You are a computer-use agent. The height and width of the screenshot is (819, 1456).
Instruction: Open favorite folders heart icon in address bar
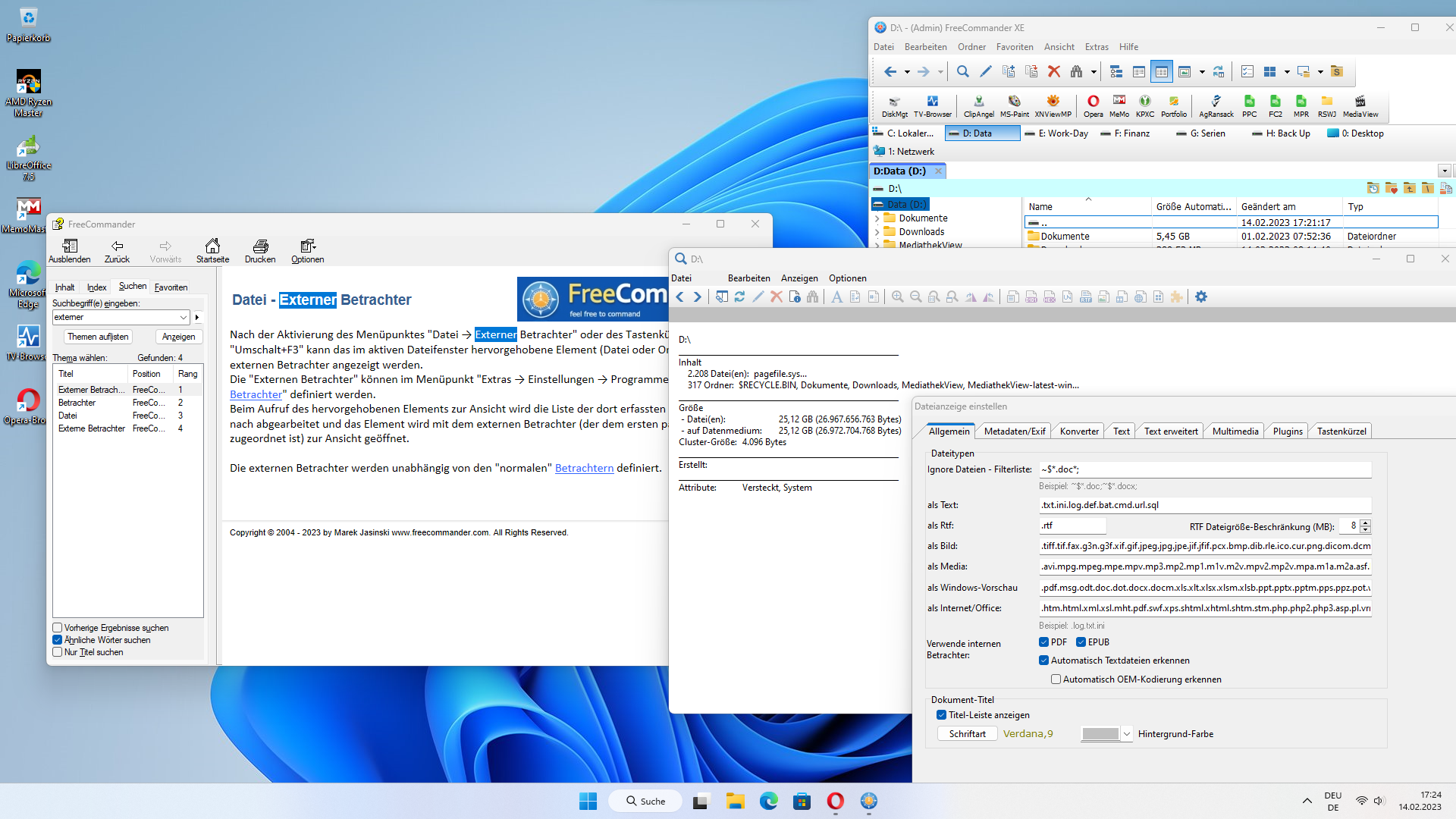click(x=1392, y=188)
